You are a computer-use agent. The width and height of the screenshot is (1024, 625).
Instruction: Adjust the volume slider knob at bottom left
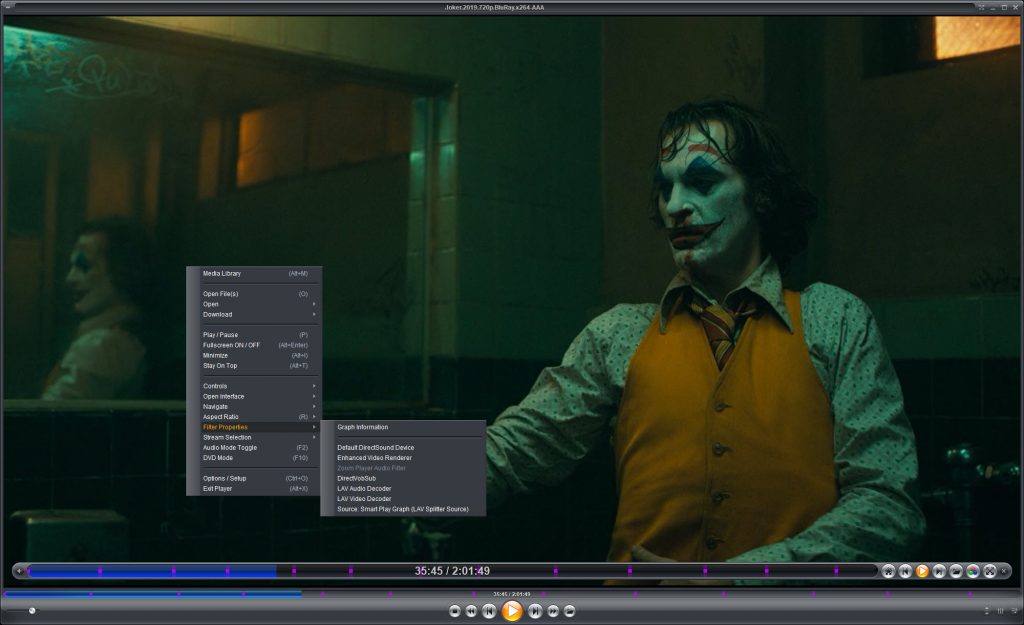[x=32, y=611]
